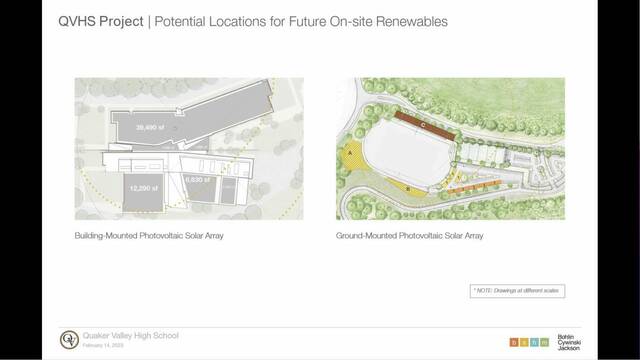640x360 pixels.
Task: Click the white athletic field on site plan
Action: [409, 152]
